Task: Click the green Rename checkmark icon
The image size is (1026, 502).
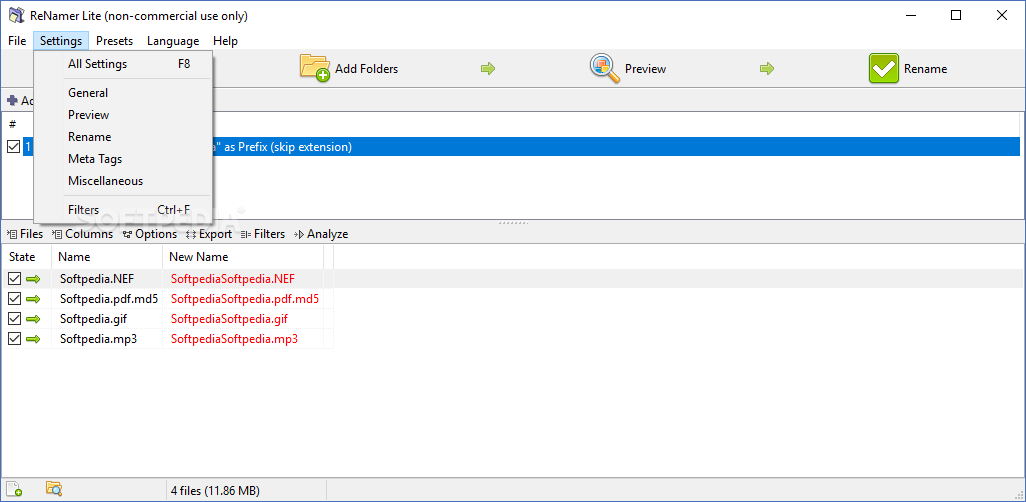Action: point(884,68)
